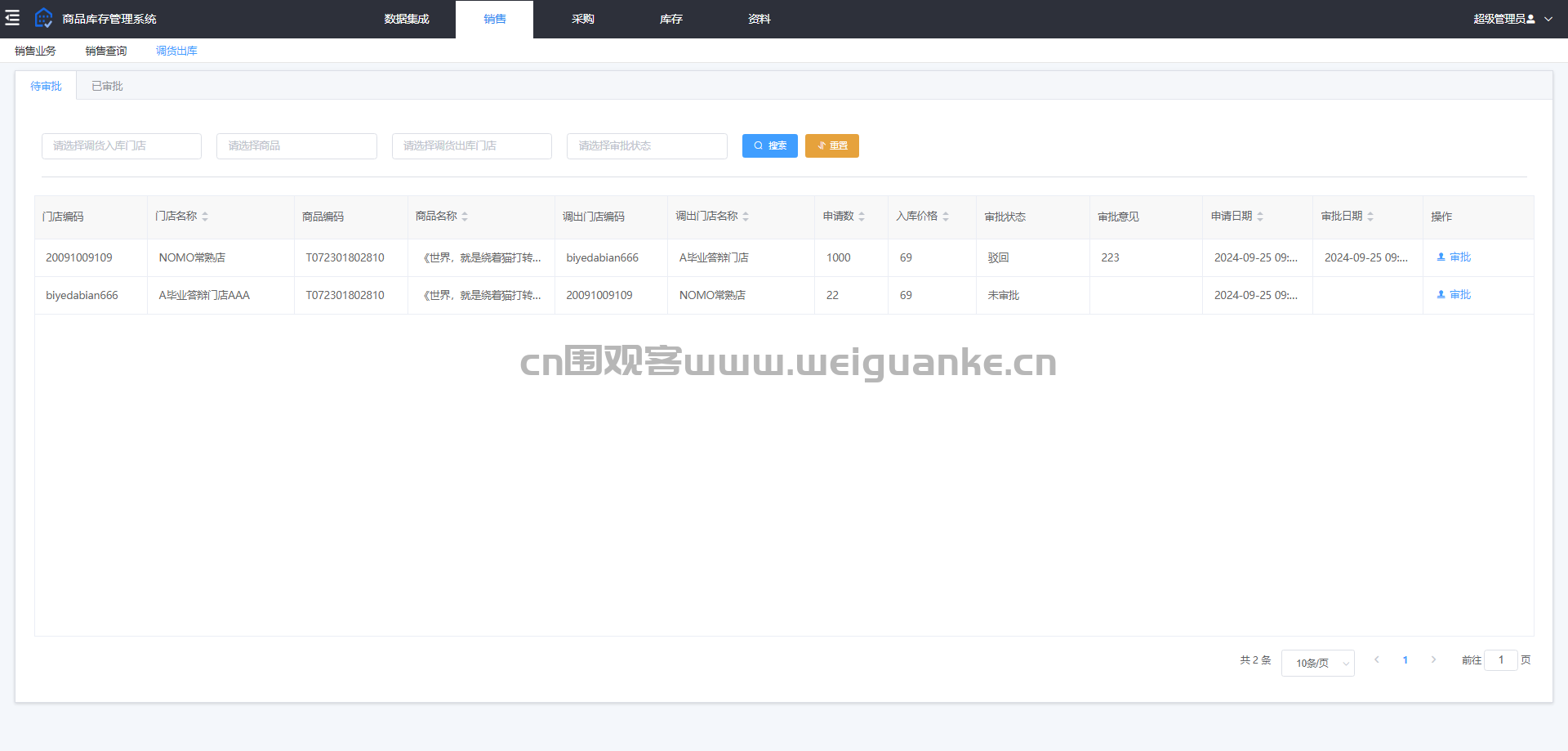This screenshot has width=1568, height=751.
Task: Sort by 商品名称 column arrows
Action: click(x=465, y=217)
